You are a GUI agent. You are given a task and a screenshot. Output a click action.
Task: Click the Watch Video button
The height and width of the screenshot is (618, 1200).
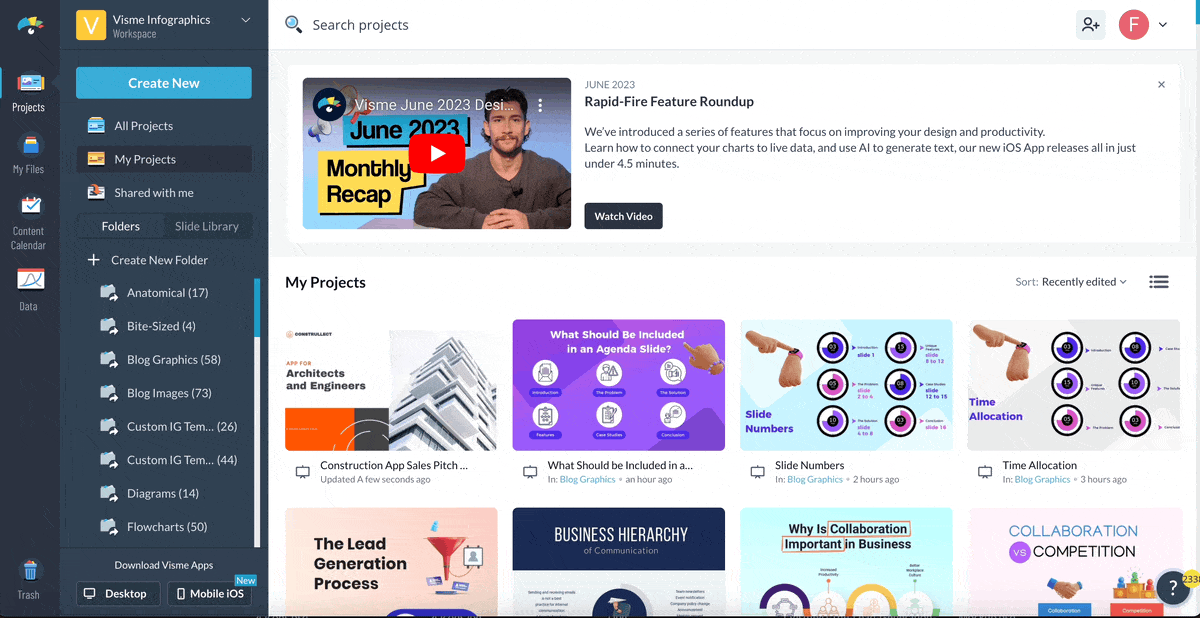tap(623, 216)
